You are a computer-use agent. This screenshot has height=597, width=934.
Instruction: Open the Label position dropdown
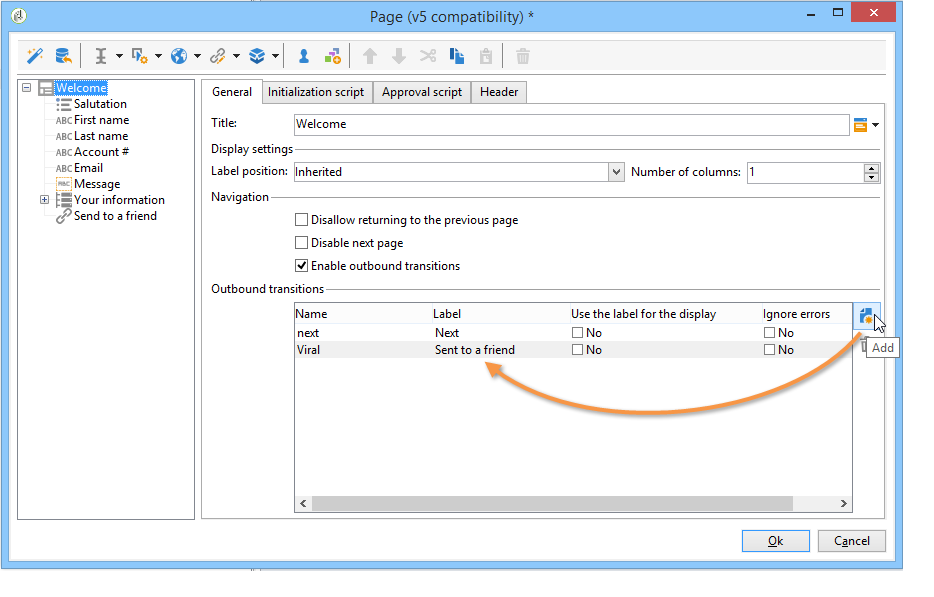pyautogui.click(x=616, y=172)
